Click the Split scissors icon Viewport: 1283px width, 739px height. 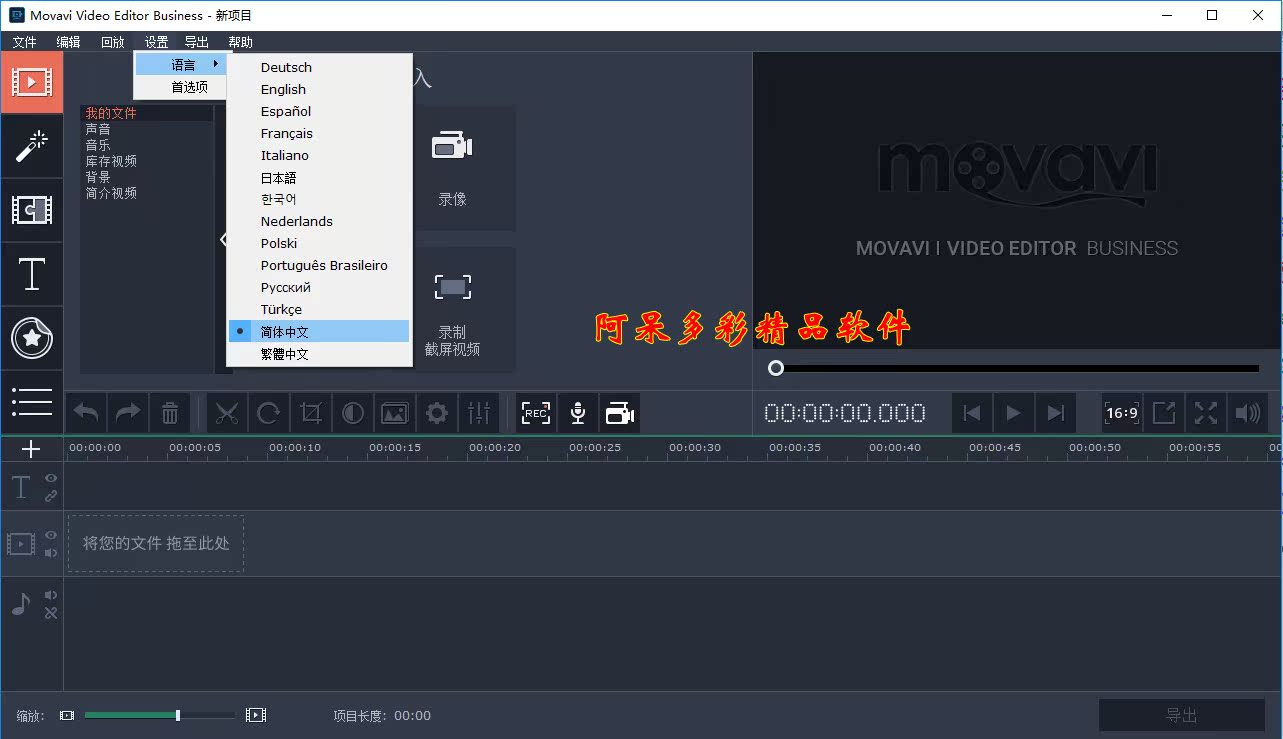[227, 413]
